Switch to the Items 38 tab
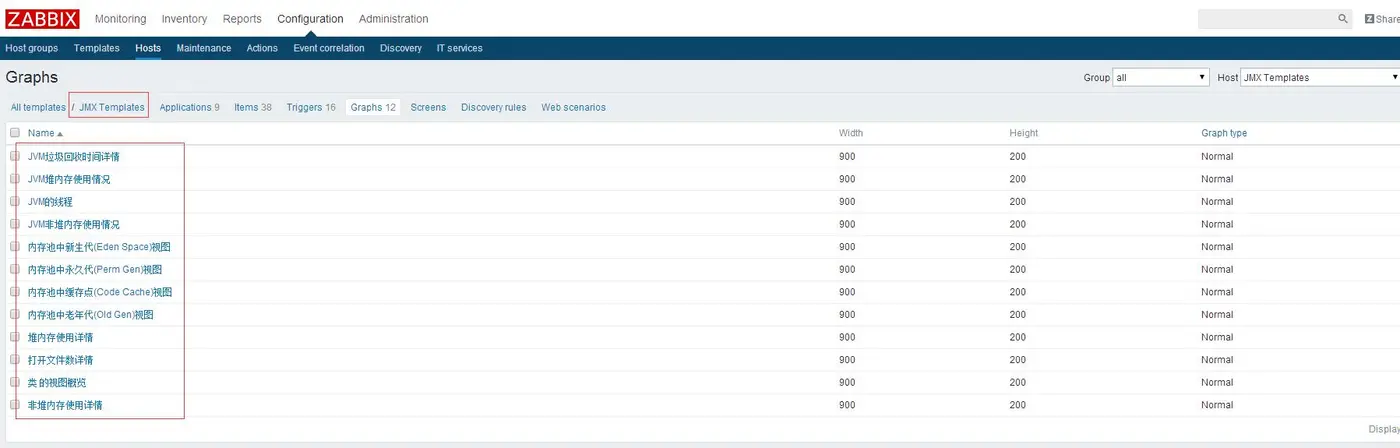 253,107
